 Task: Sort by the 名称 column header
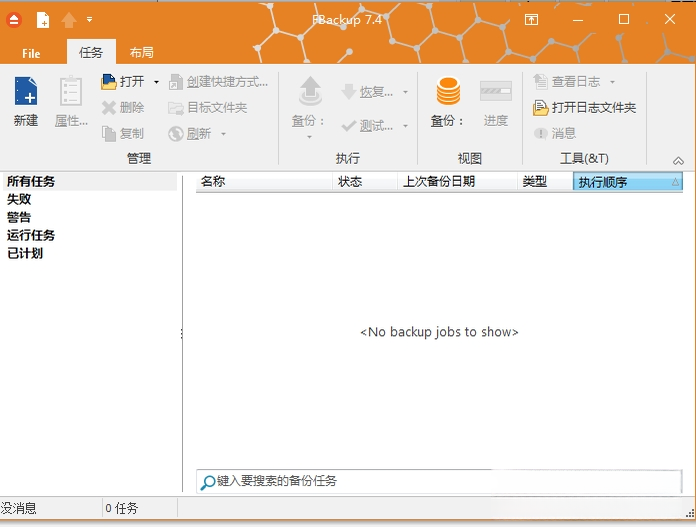point(264,182)
